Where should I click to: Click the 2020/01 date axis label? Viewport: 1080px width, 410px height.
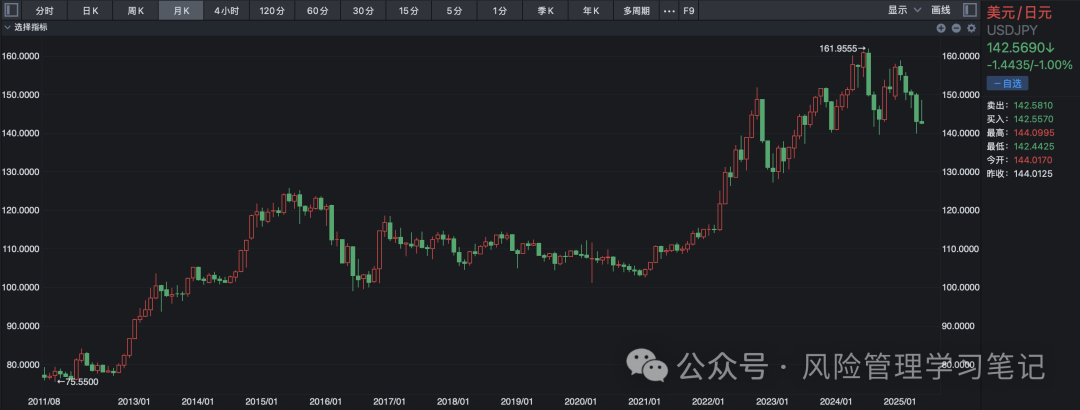point(580,401)
